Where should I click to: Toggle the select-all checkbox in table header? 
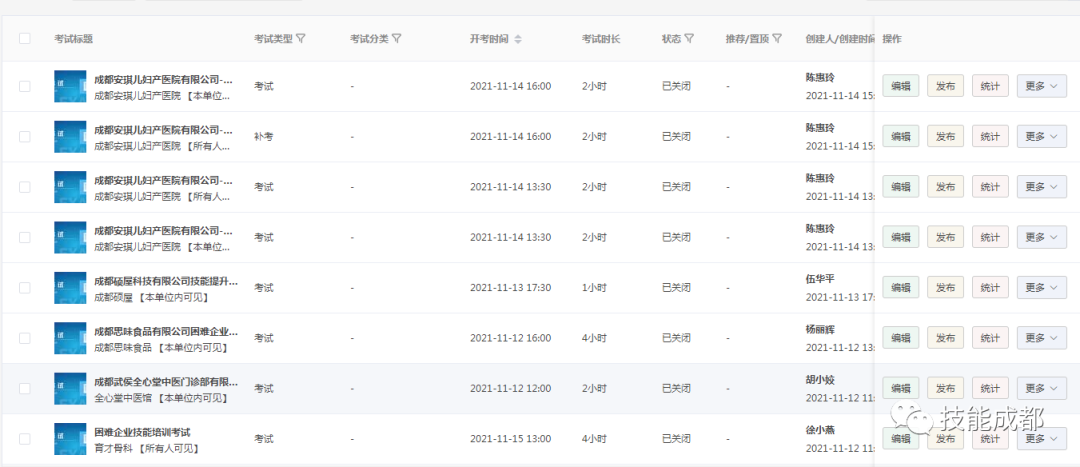click(25, 39)
